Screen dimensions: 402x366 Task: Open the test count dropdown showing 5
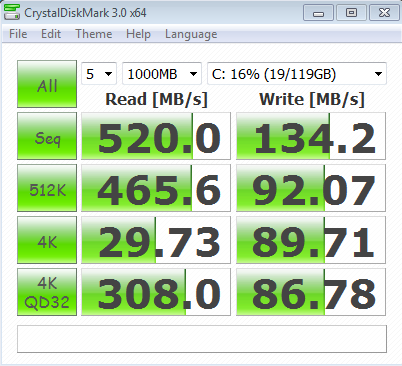(99, 74)
